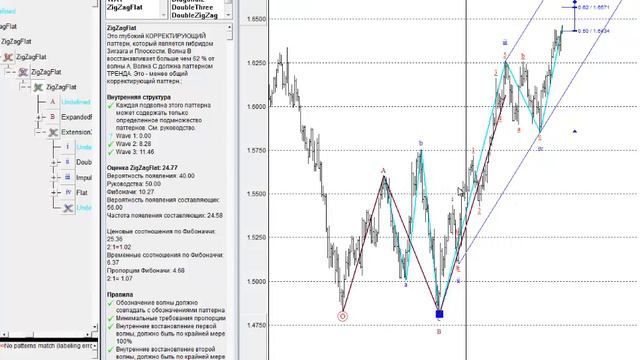
Task: Click the 'No patterns match' status message
Action: [48, 346]
